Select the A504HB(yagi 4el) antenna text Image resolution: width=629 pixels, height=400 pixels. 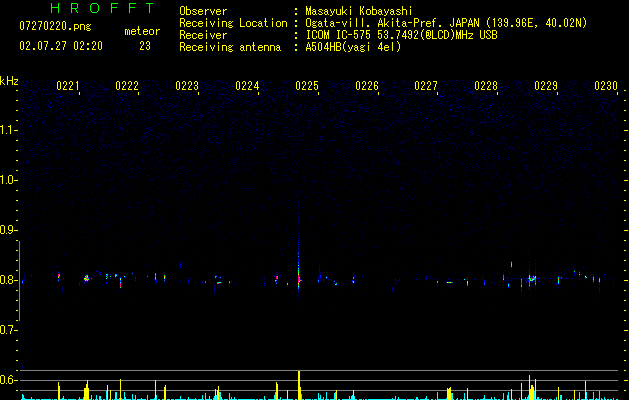353,47
